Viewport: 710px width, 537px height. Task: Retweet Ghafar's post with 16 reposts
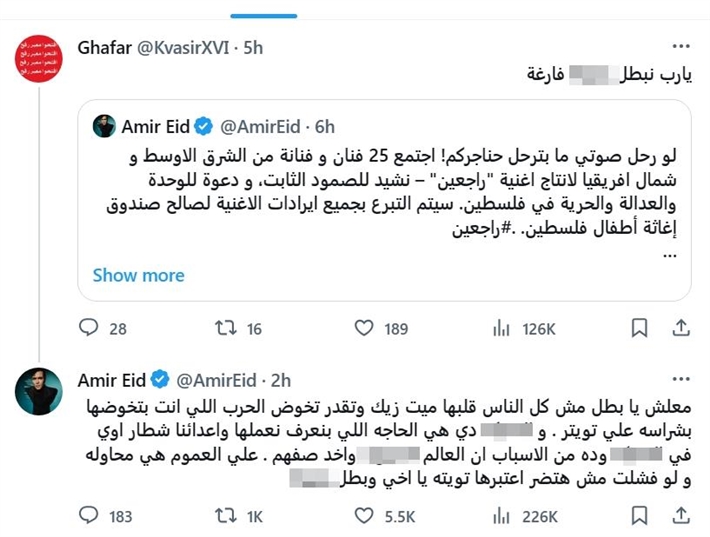pyautogui.click(x=227, y=328)
